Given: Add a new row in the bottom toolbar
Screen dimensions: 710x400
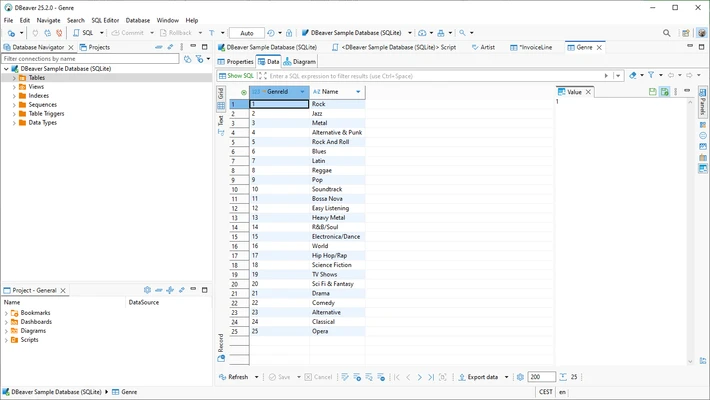Looking at the screenshot, I should click(357, 377).
